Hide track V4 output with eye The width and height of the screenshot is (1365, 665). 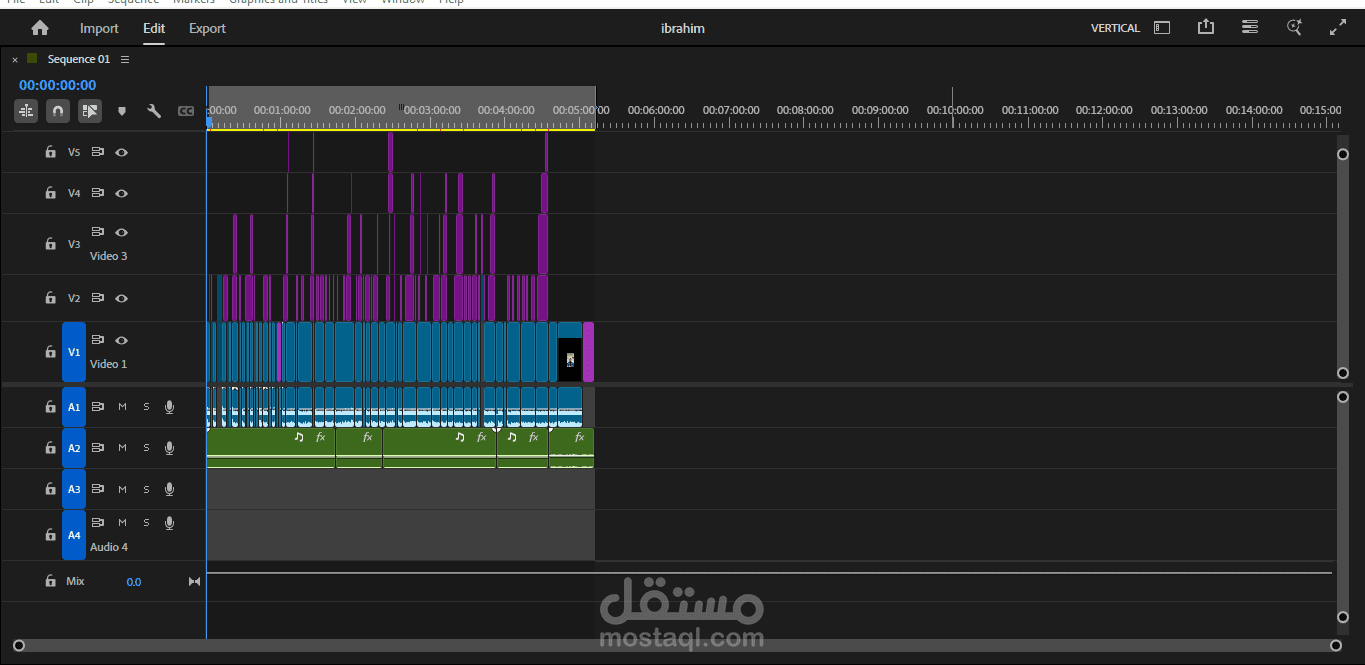(121, 193)
